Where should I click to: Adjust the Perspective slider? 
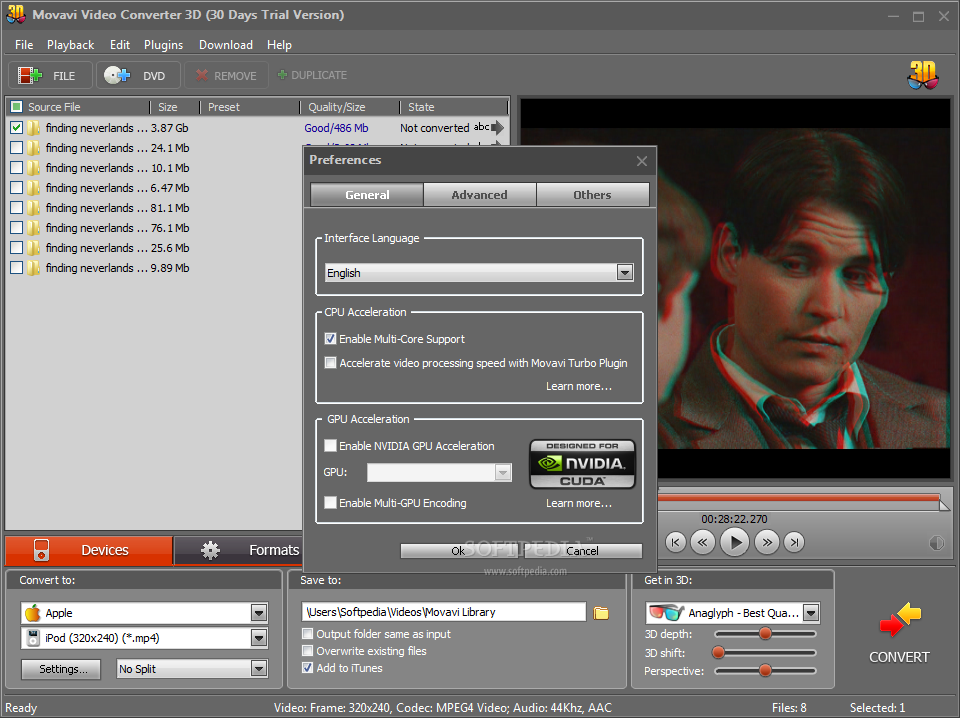click(765, 671)
